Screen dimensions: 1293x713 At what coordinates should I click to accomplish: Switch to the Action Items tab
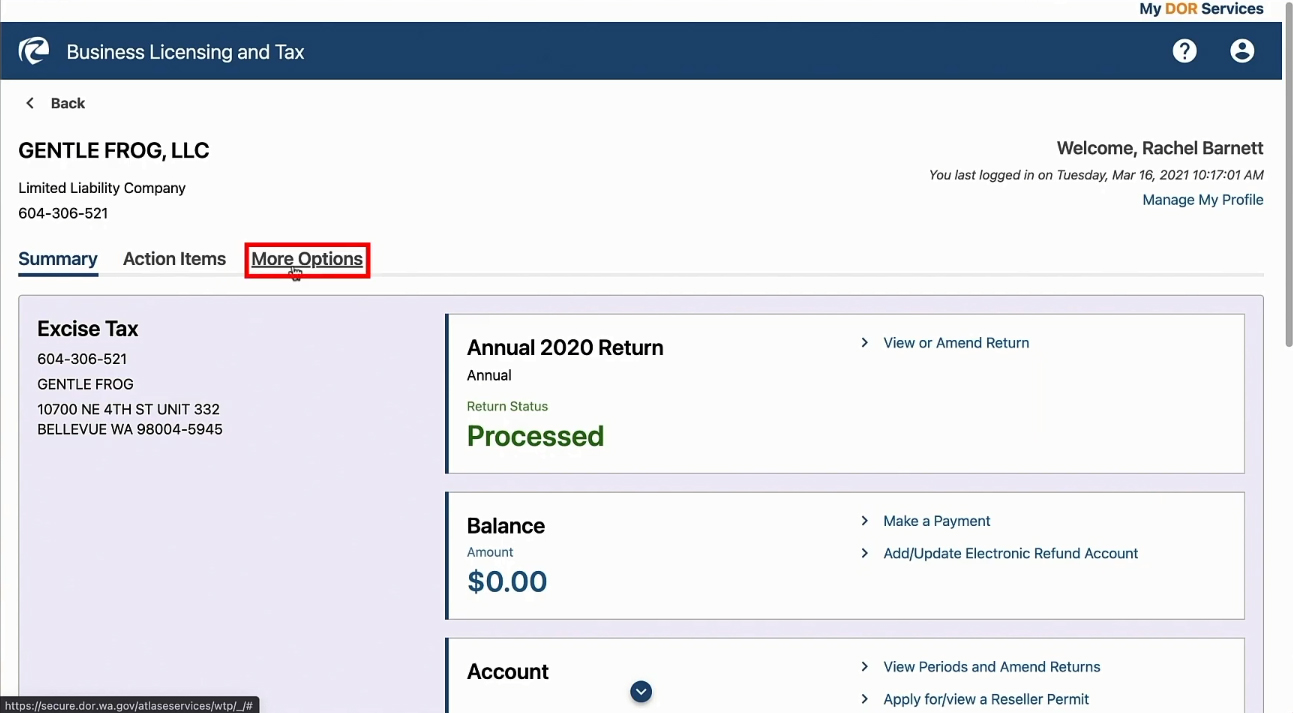(174, 259)
